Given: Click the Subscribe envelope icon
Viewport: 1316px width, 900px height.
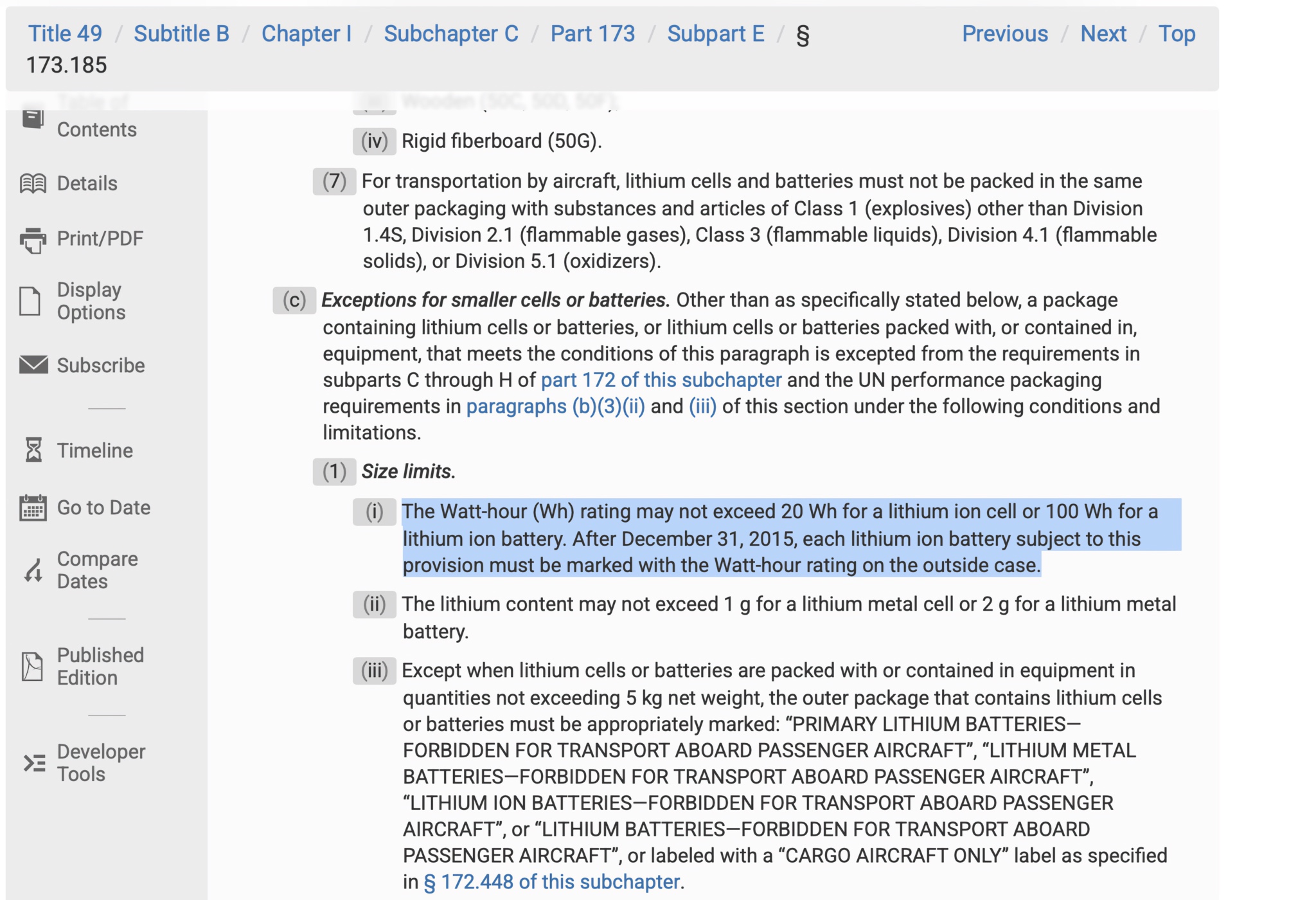Looking at the screenshot, I should (x=33, y=364).
